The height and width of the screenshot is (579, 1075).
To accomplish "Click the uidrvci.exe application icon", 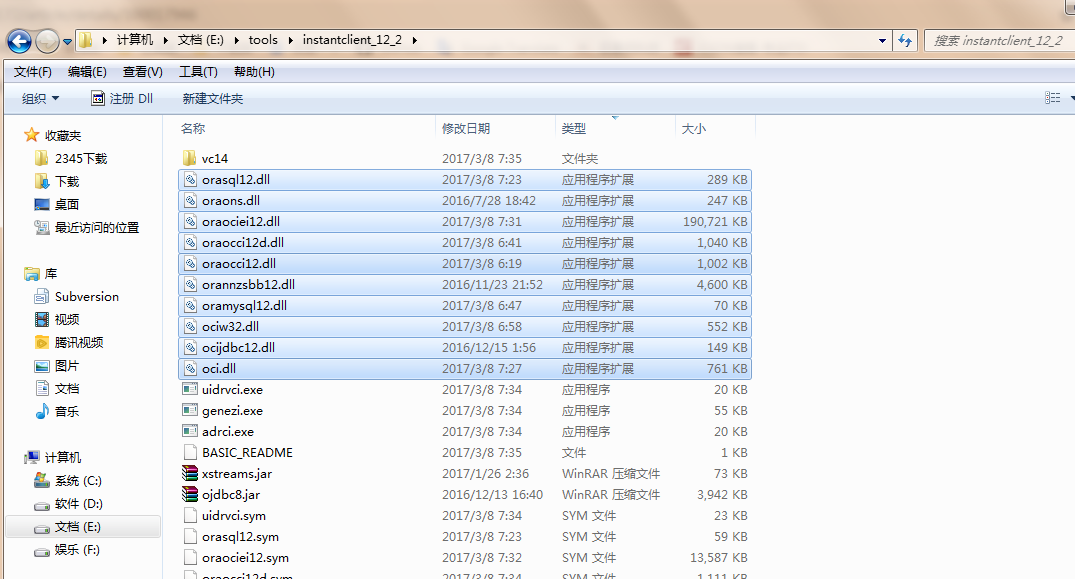I will [x=190, y=389].
